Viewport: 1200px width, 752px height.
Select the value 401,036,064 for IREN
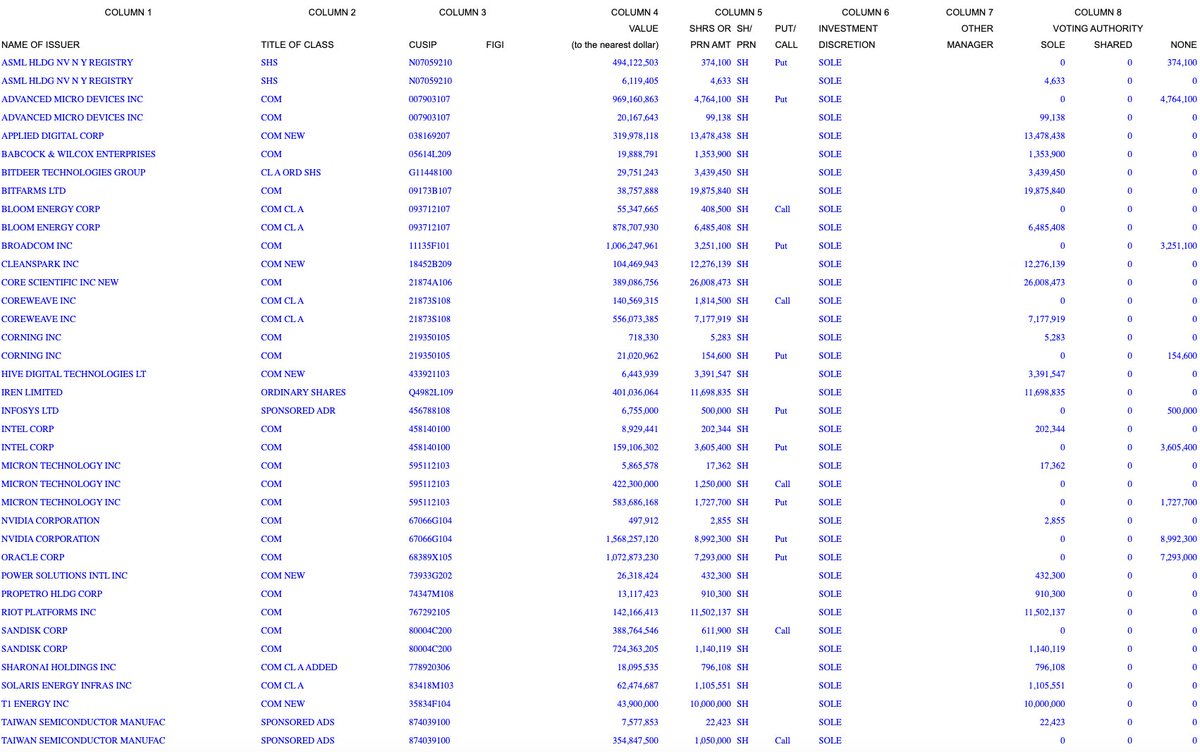(635, 392)
